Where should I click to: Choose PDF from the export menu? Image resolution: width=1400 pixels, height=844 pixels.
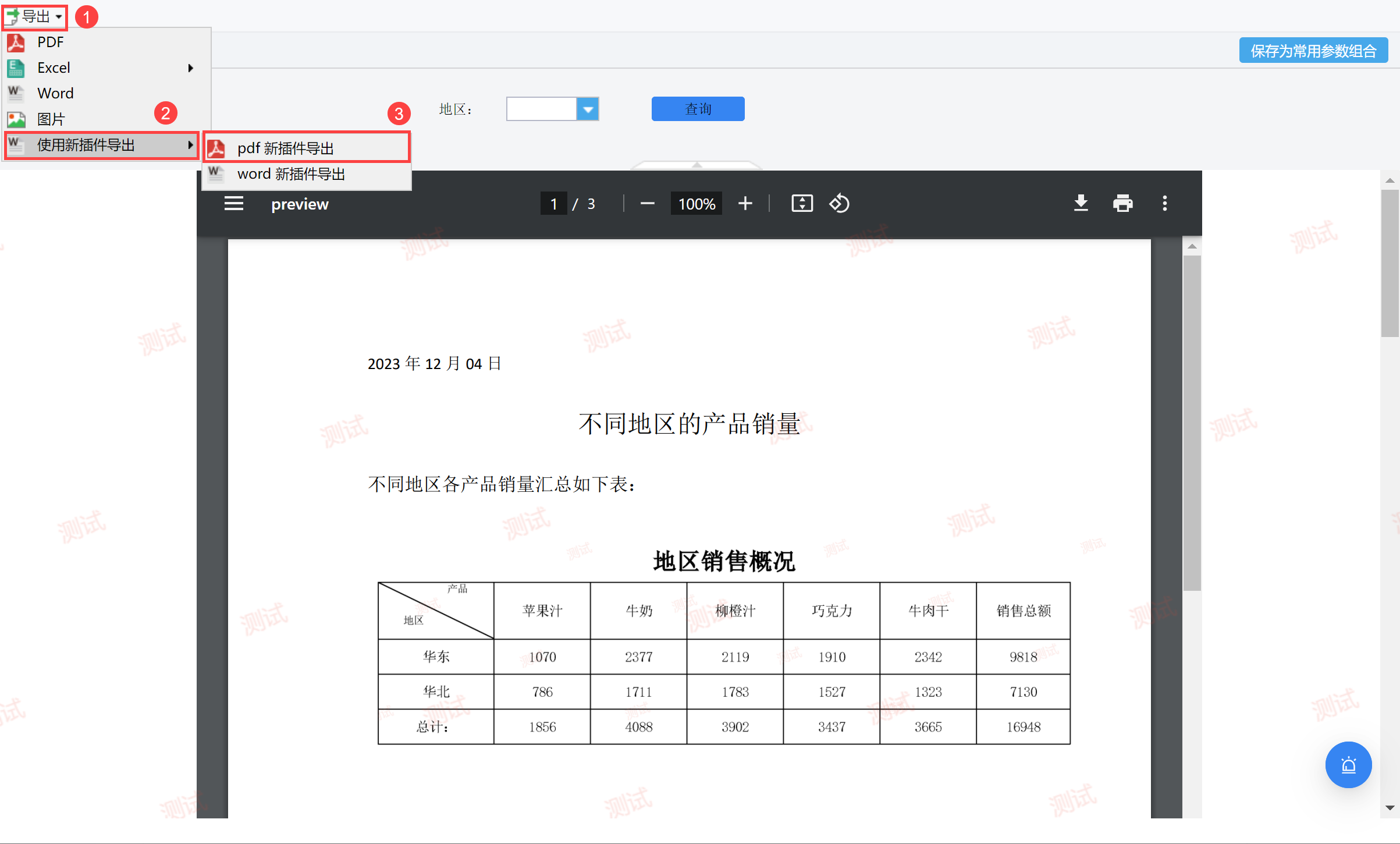click(x=51, y=42)
